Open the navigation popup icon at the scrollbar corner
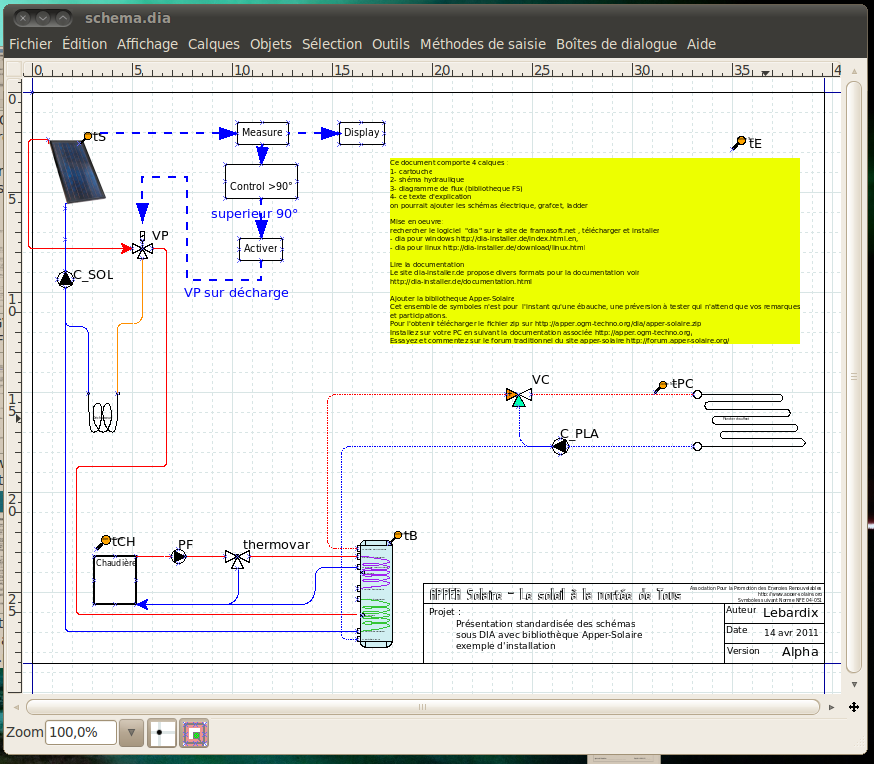This screenshot has height=764, width=874. 854,707
